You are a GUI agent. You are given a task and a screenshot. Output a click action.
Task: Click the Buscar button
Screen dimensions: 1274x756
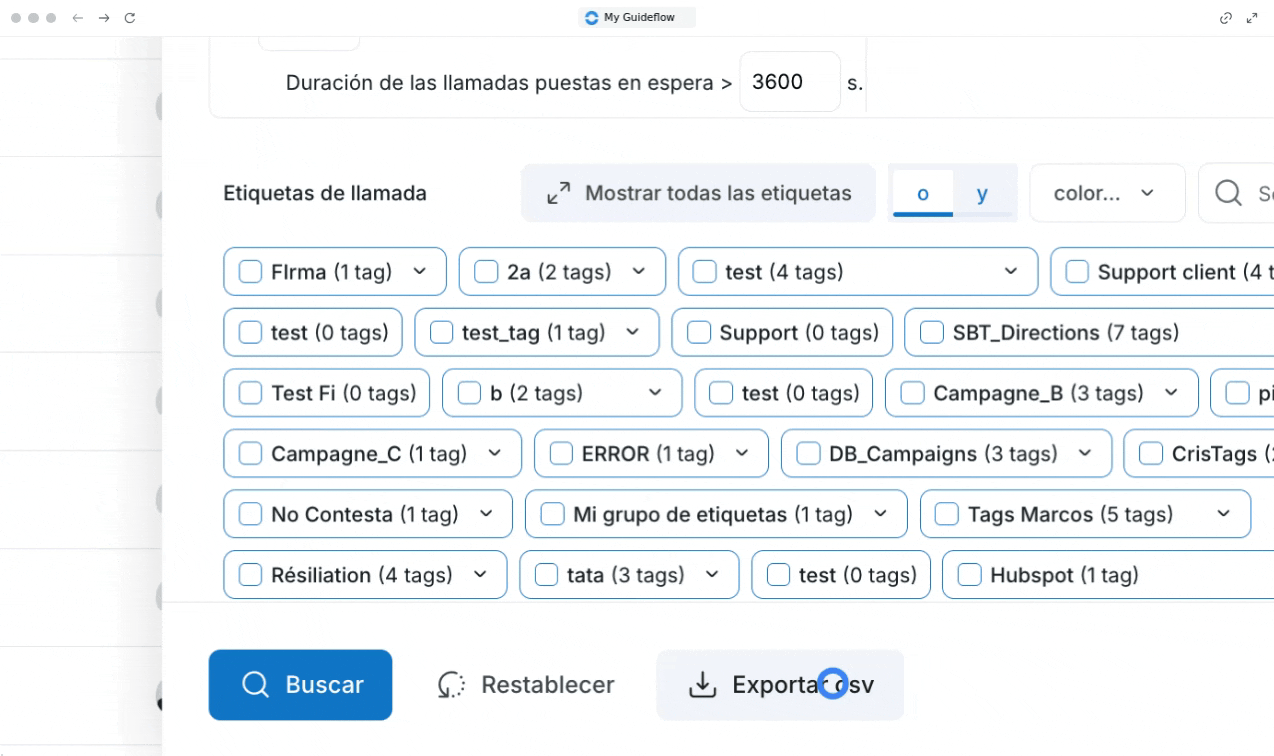click(x=300, y=685)
